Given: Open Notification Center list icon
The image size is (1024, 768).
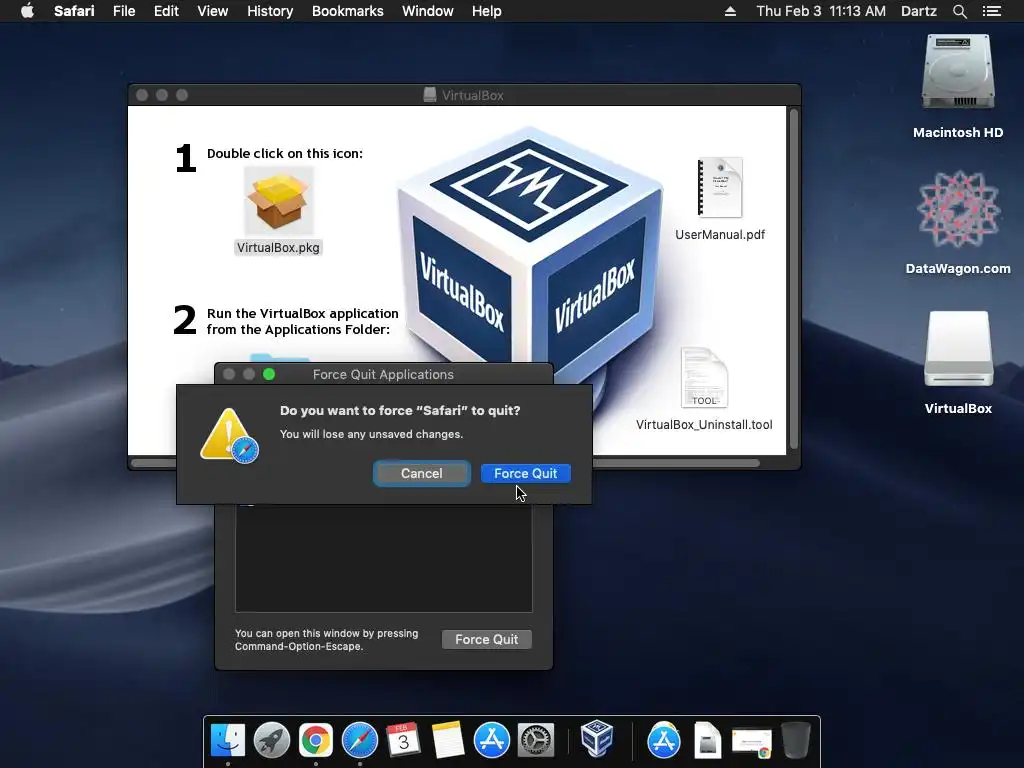Looking at the screenshot, I should pyautogui.click(x=992, y=11).
